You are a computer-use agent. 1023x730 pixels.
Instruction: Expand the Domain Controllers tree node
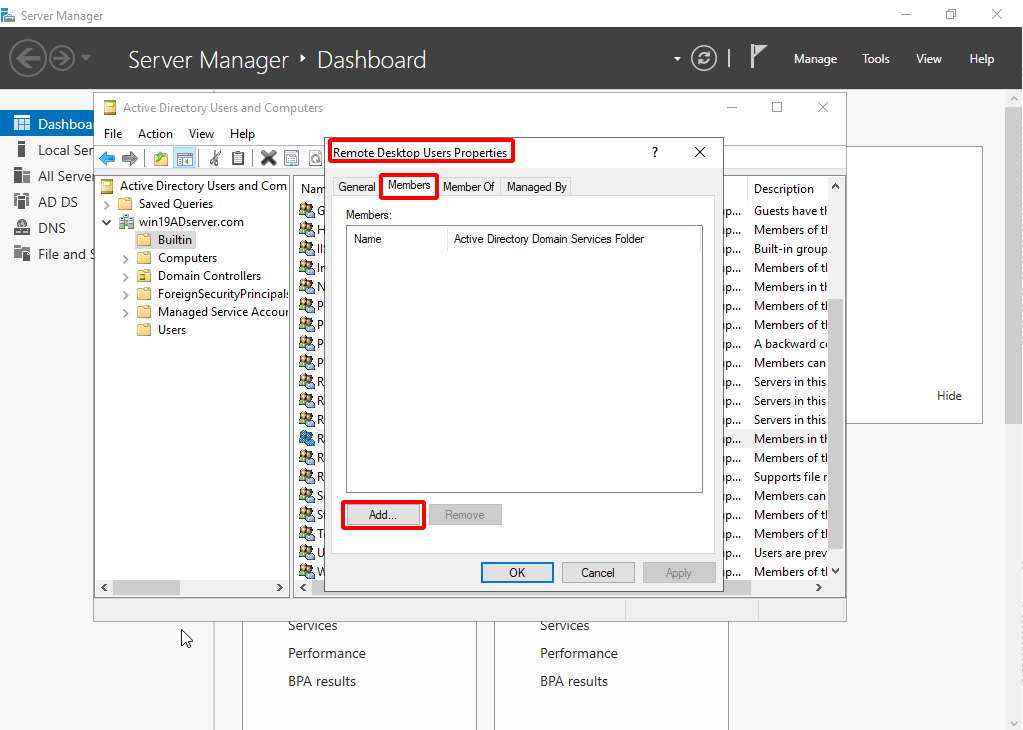[x=125, y=276]
